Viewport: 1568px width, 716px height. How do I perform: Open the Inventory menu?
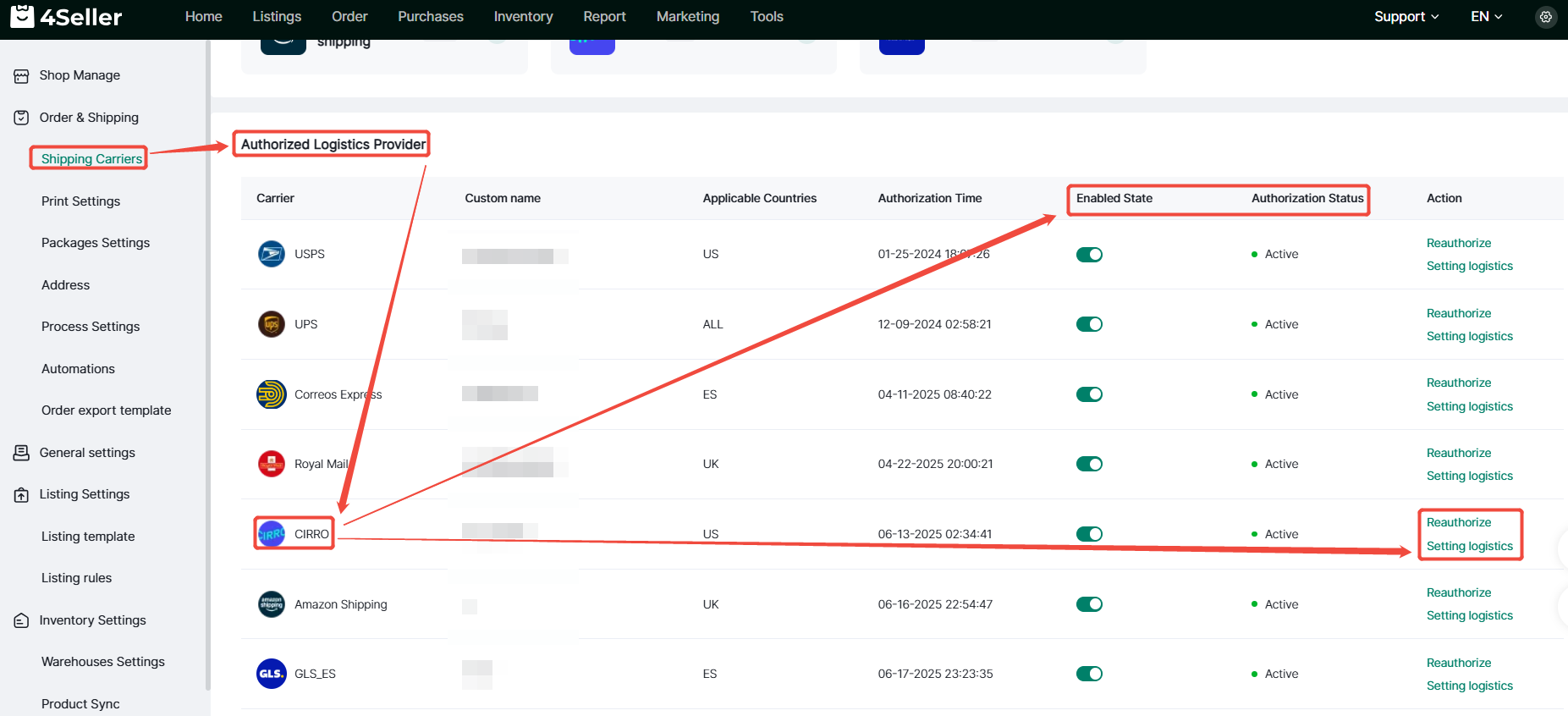point(523,17)
